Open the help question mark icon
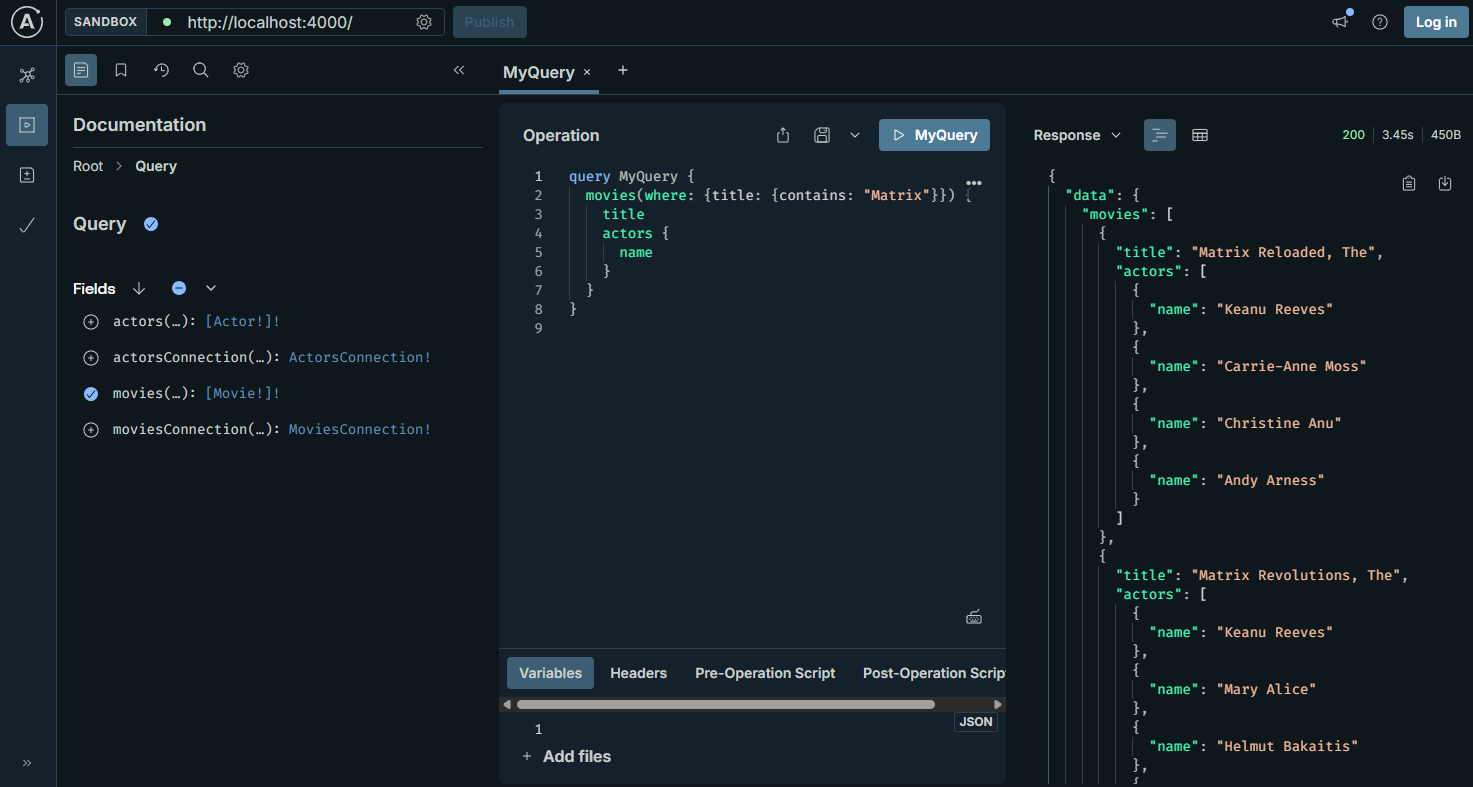 pyautogui.click(x=1380, y=22)
